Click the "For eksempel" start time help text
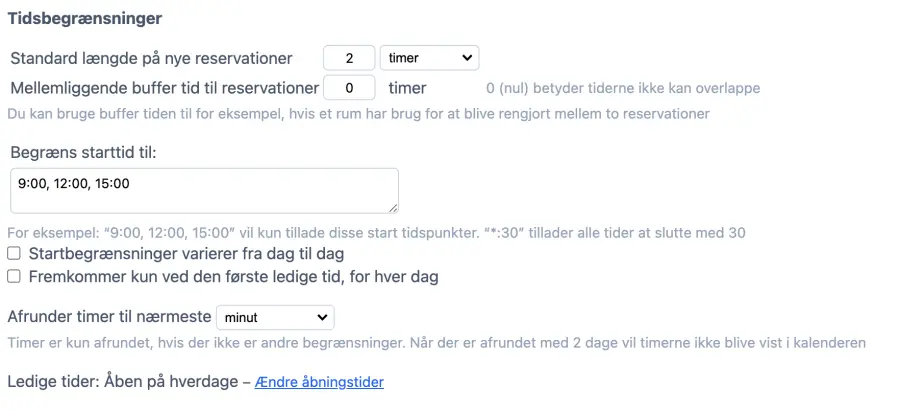Screen dimensions: 900x410 point(376,233)
